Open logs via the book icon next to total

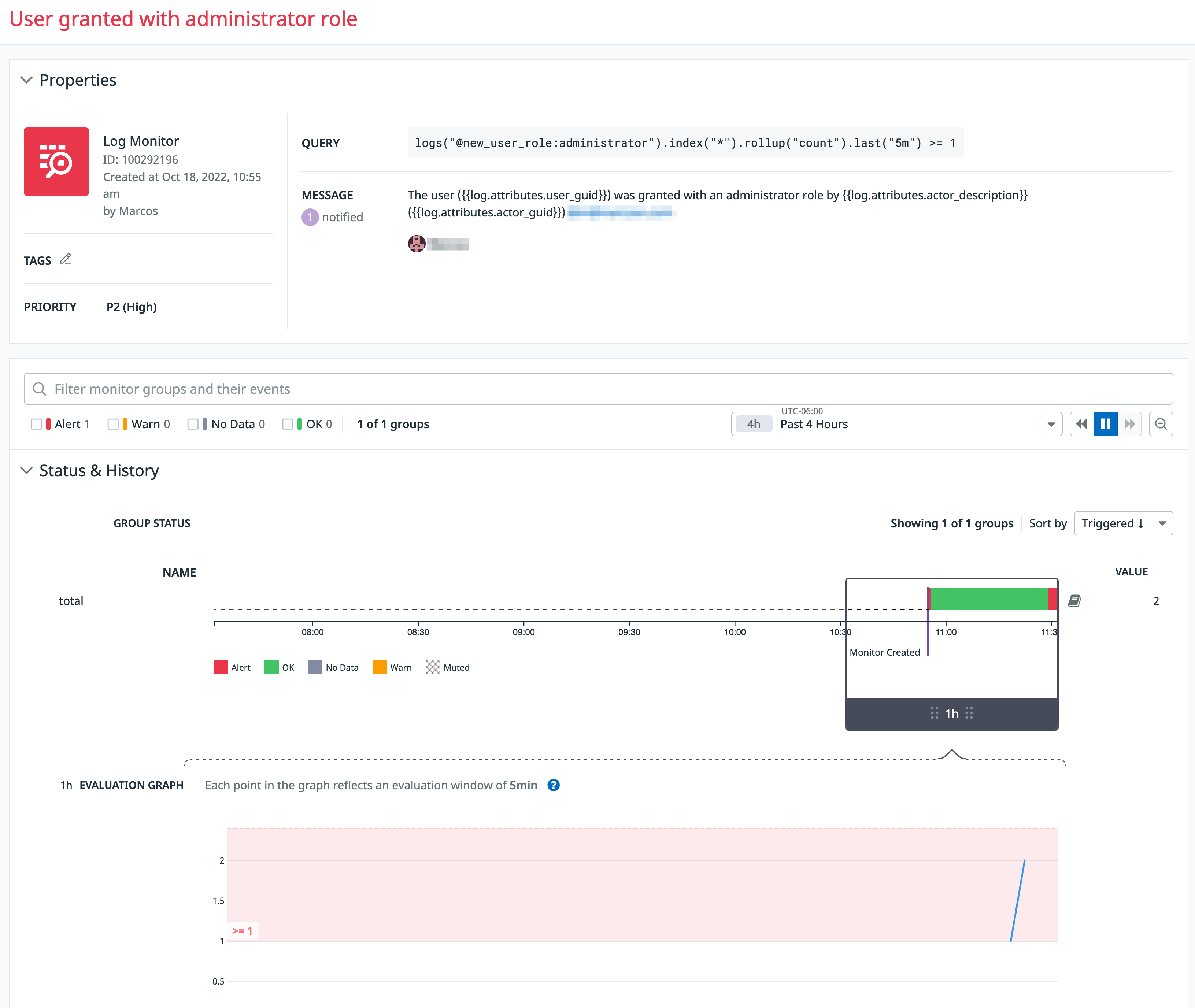tap(1075, 601)
